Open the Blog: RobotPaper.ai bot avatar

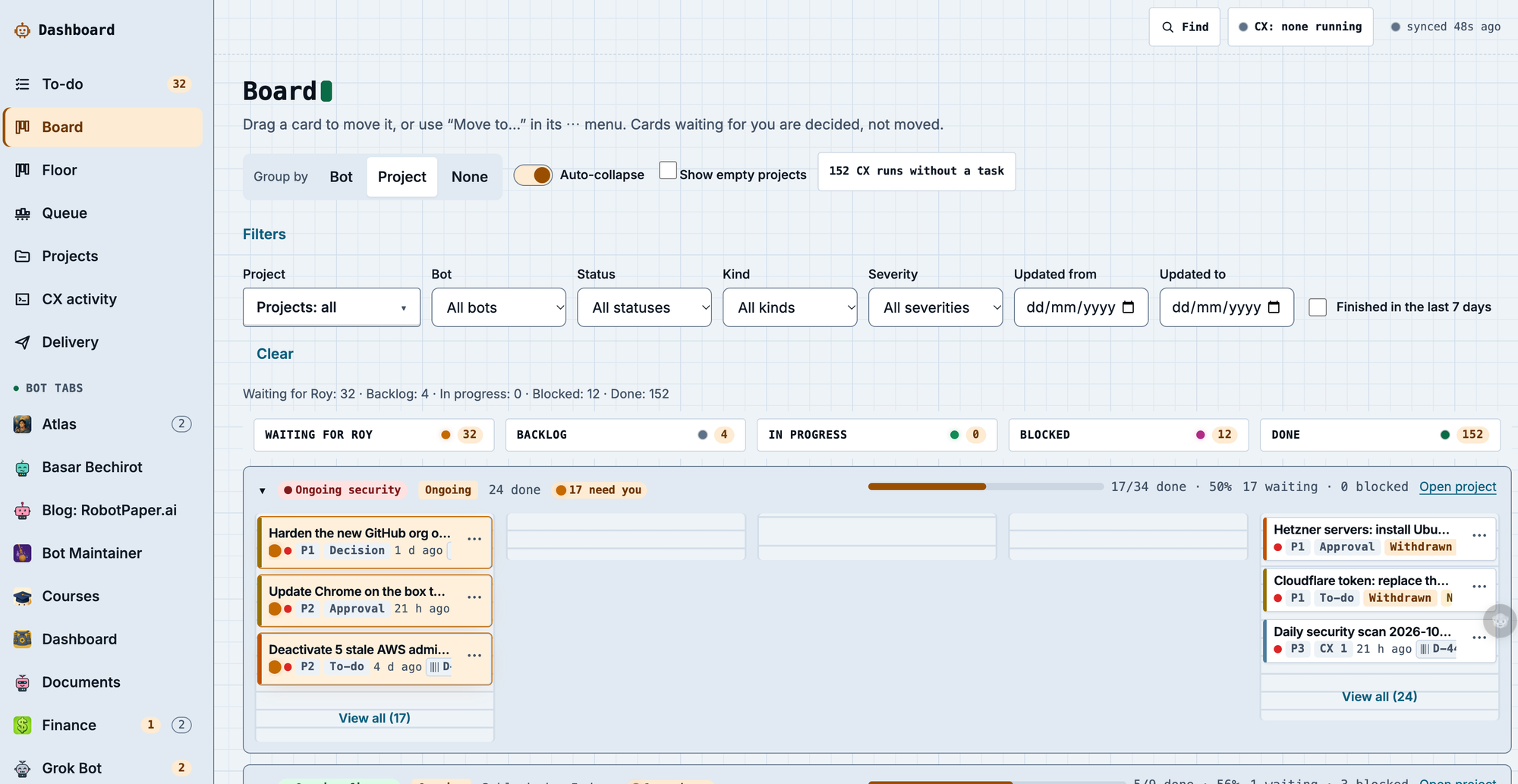coord(23,510)
